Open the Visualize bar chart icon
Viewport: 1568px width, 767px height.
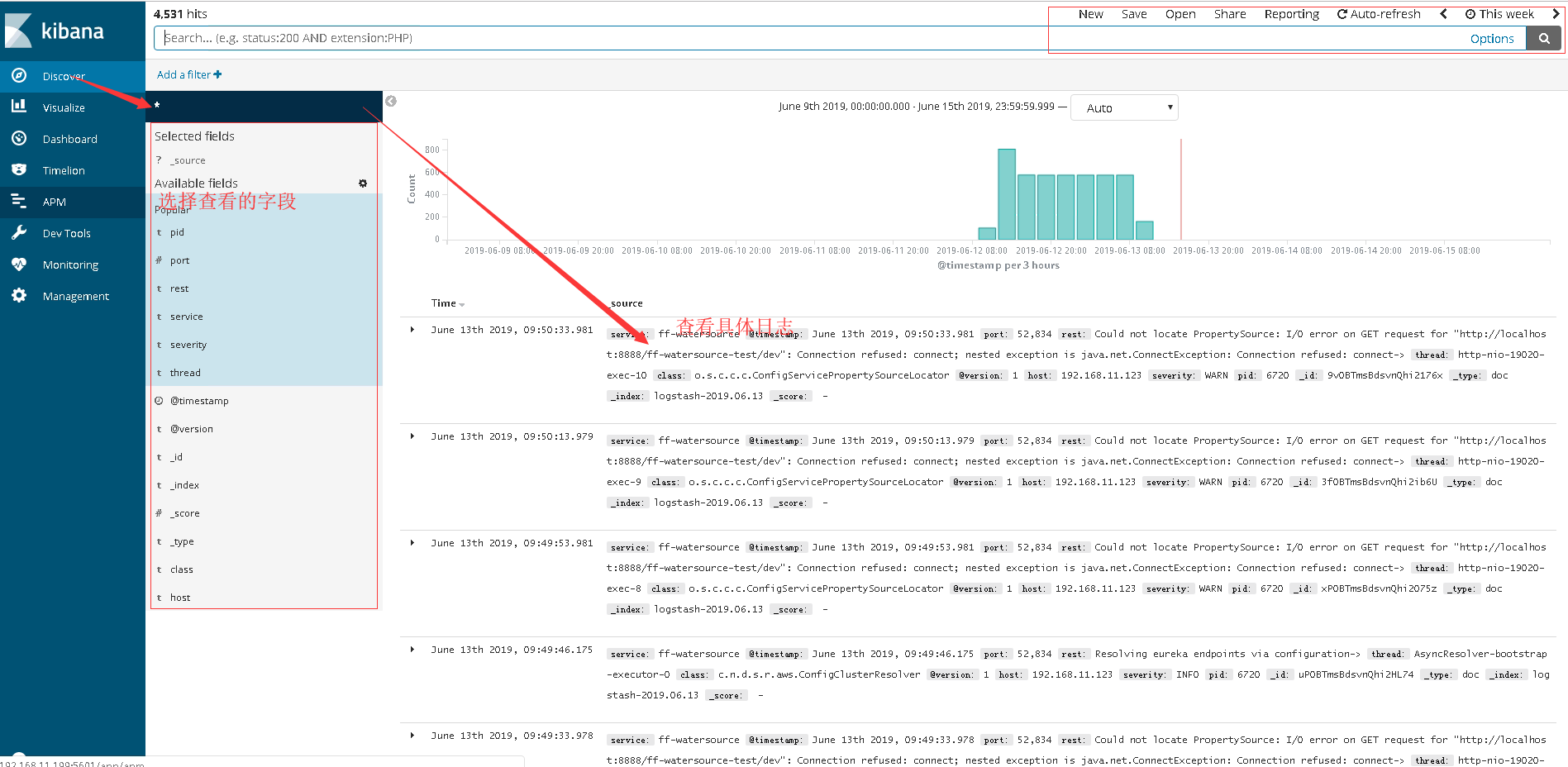coord(19,107)
